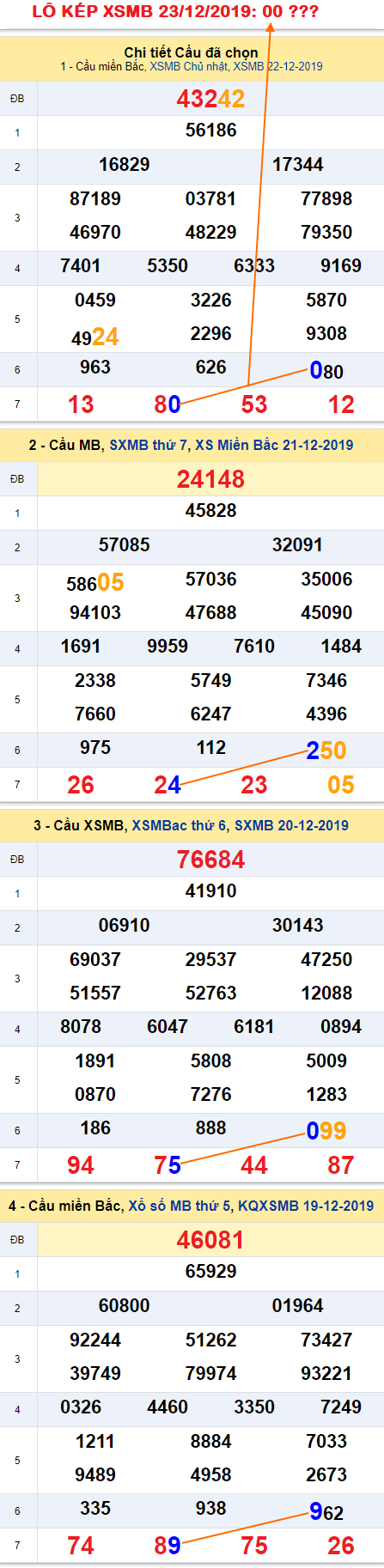Open XS Miền Bắc 21-12-2019 link

point(274,445)
